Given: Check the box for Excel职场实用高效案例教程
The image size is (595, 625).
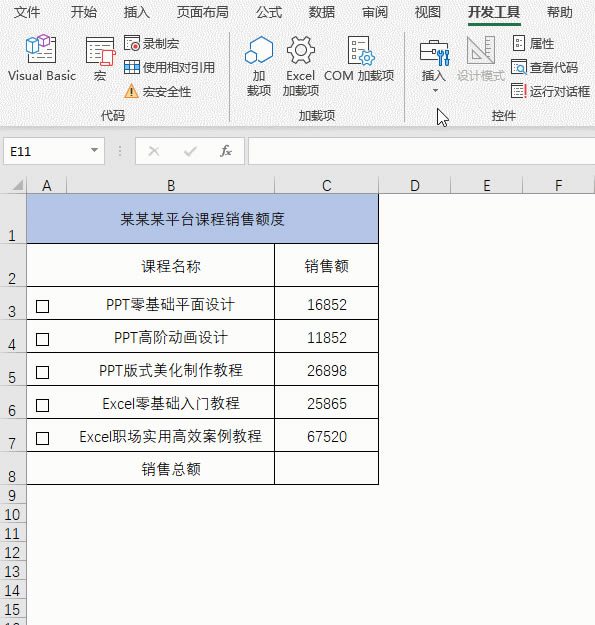Looking at the screenshot, I should (x=43, y=438).
